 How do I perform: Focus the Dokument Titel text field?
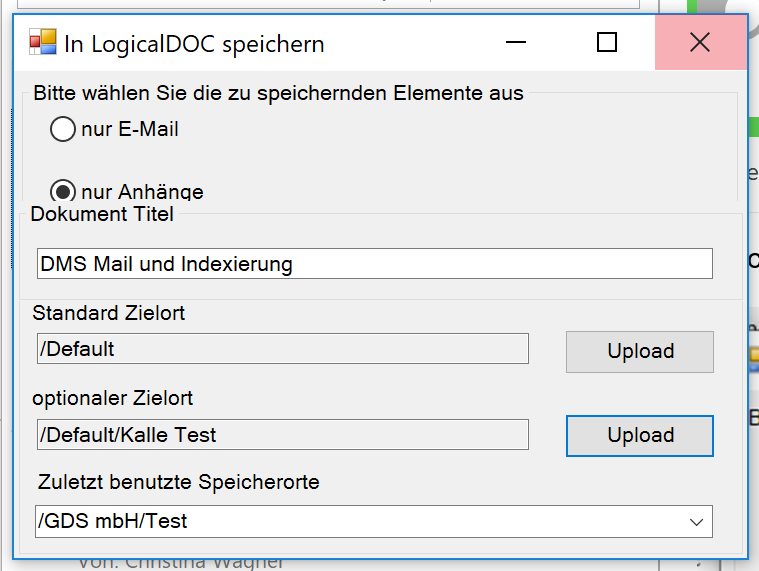[x=375, y=264]
